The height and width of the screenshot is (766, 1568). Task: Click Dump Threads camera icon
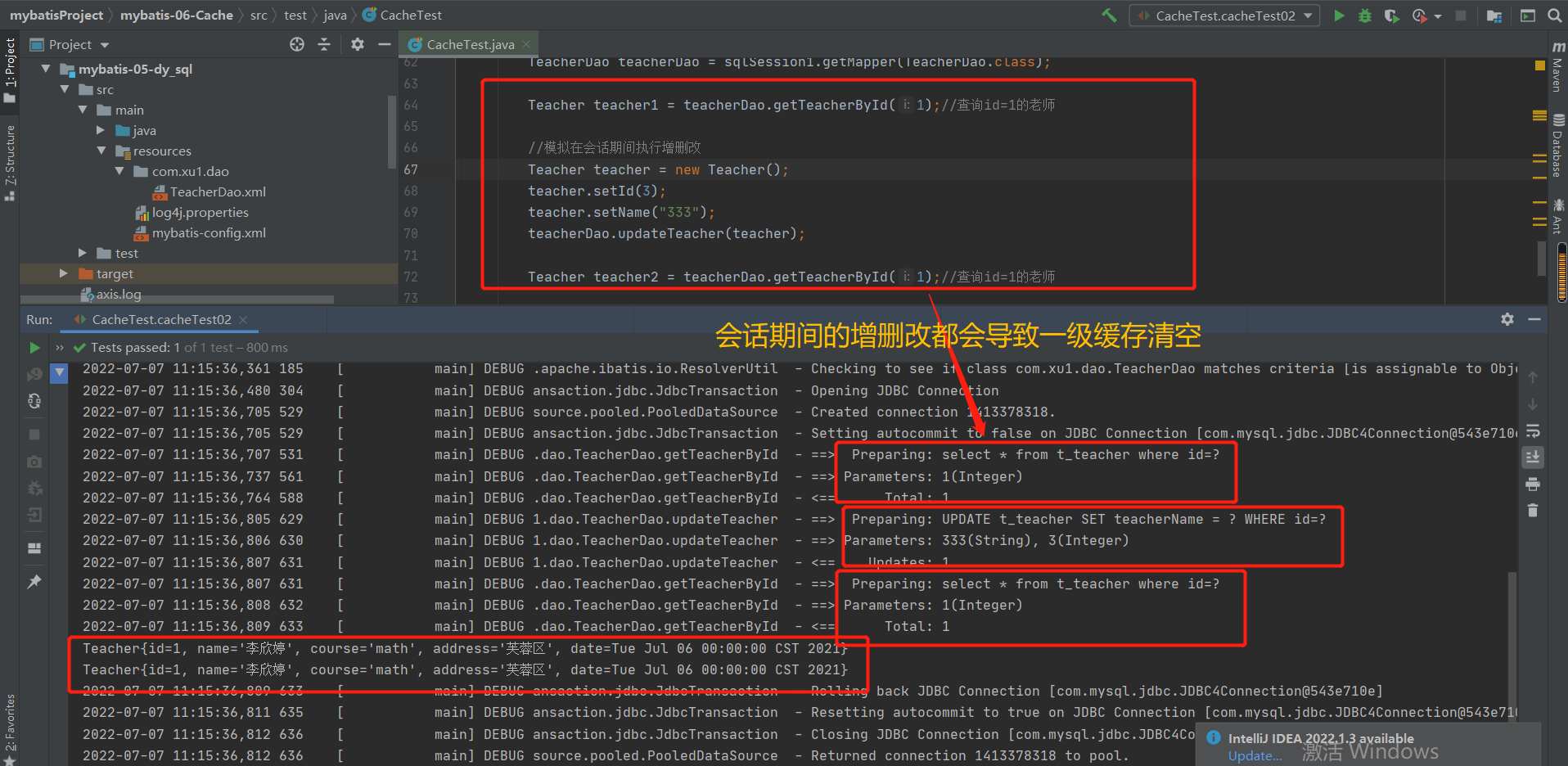click(34, 462)
